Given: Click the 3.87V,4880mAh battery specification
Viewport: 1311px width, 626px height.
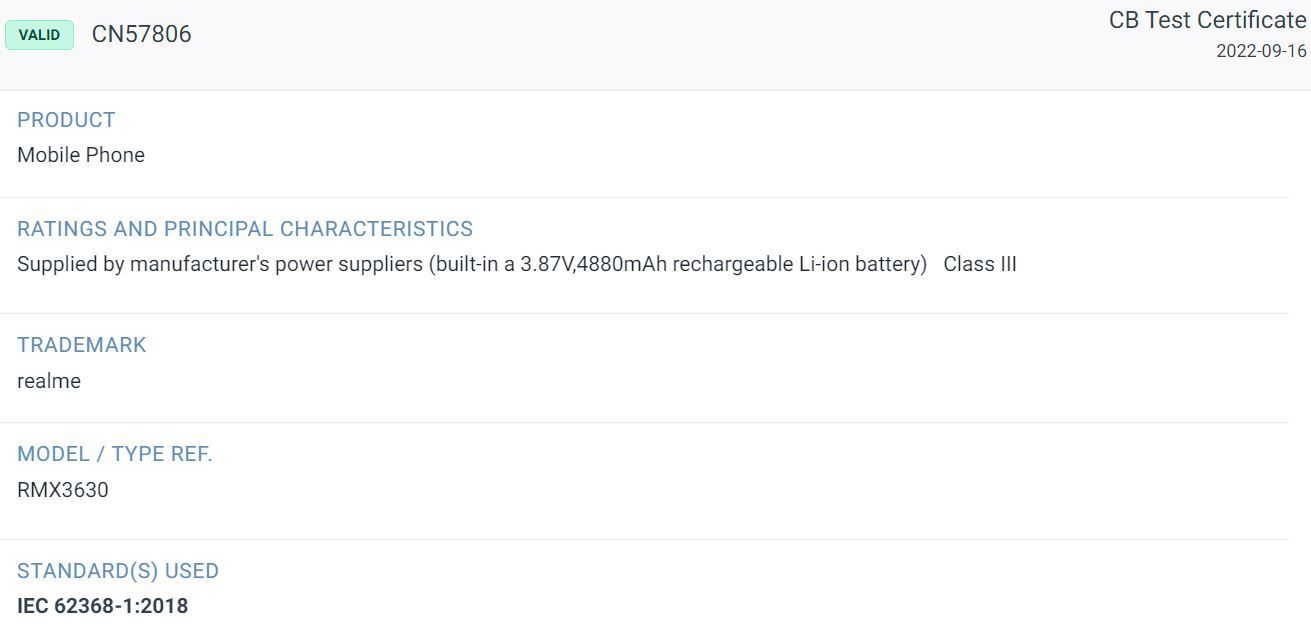Looking at the screenshot, I should click(x=593, y=264).
